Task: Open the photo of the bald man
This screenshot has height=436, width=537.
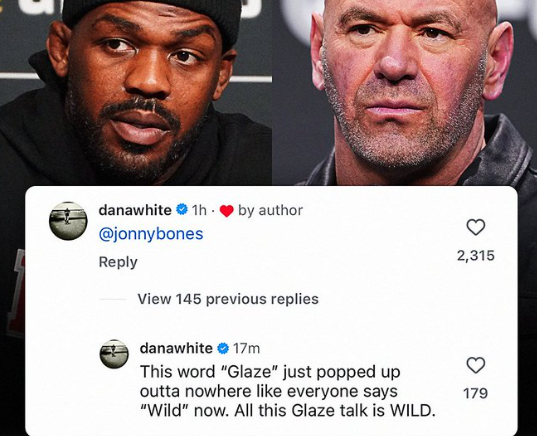Action: (404, 92)
